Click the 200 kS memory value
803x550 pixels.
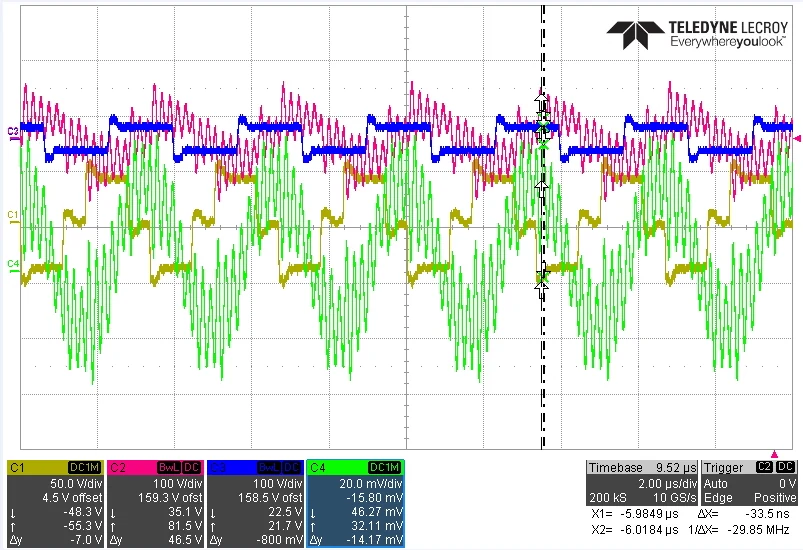point(607,498)
